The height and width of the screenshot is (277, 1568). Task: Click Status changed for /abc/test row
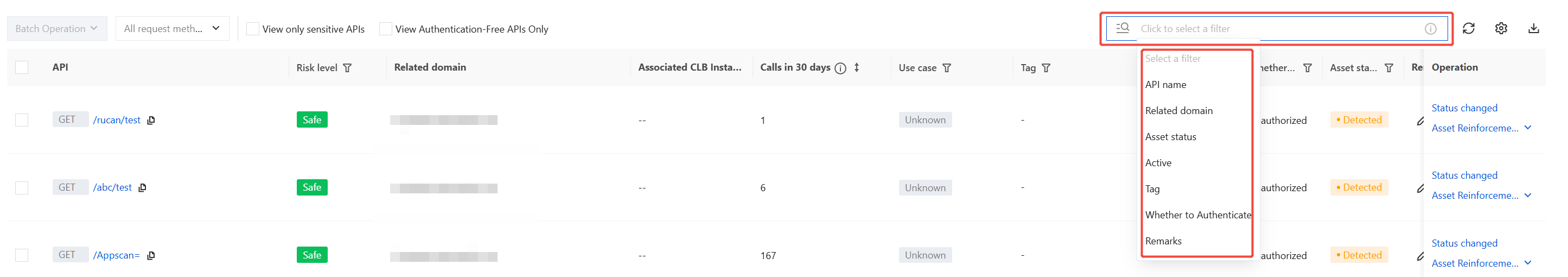[1464, 175]
